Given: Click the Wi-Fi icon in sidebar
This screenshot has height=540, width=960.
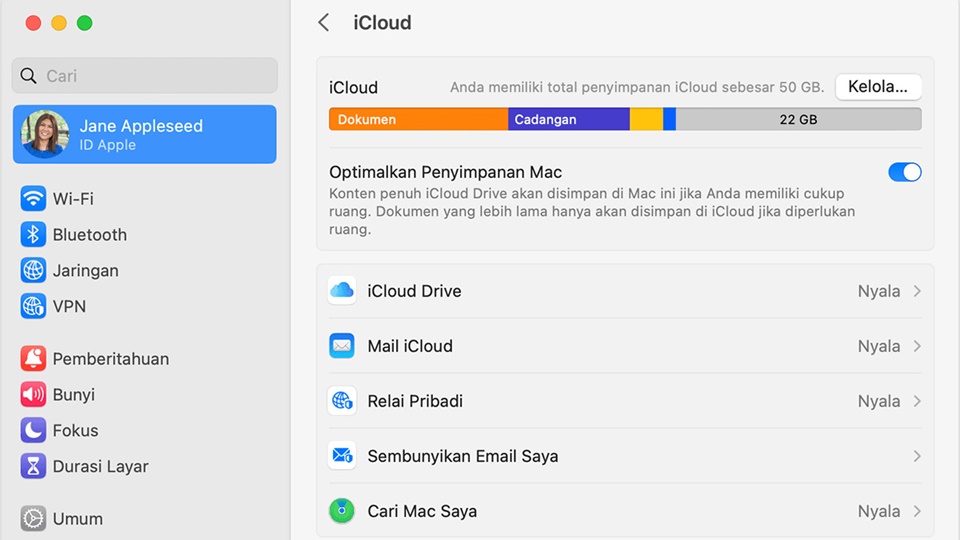Looking at the screenshot, I should (x=33, y=199).
